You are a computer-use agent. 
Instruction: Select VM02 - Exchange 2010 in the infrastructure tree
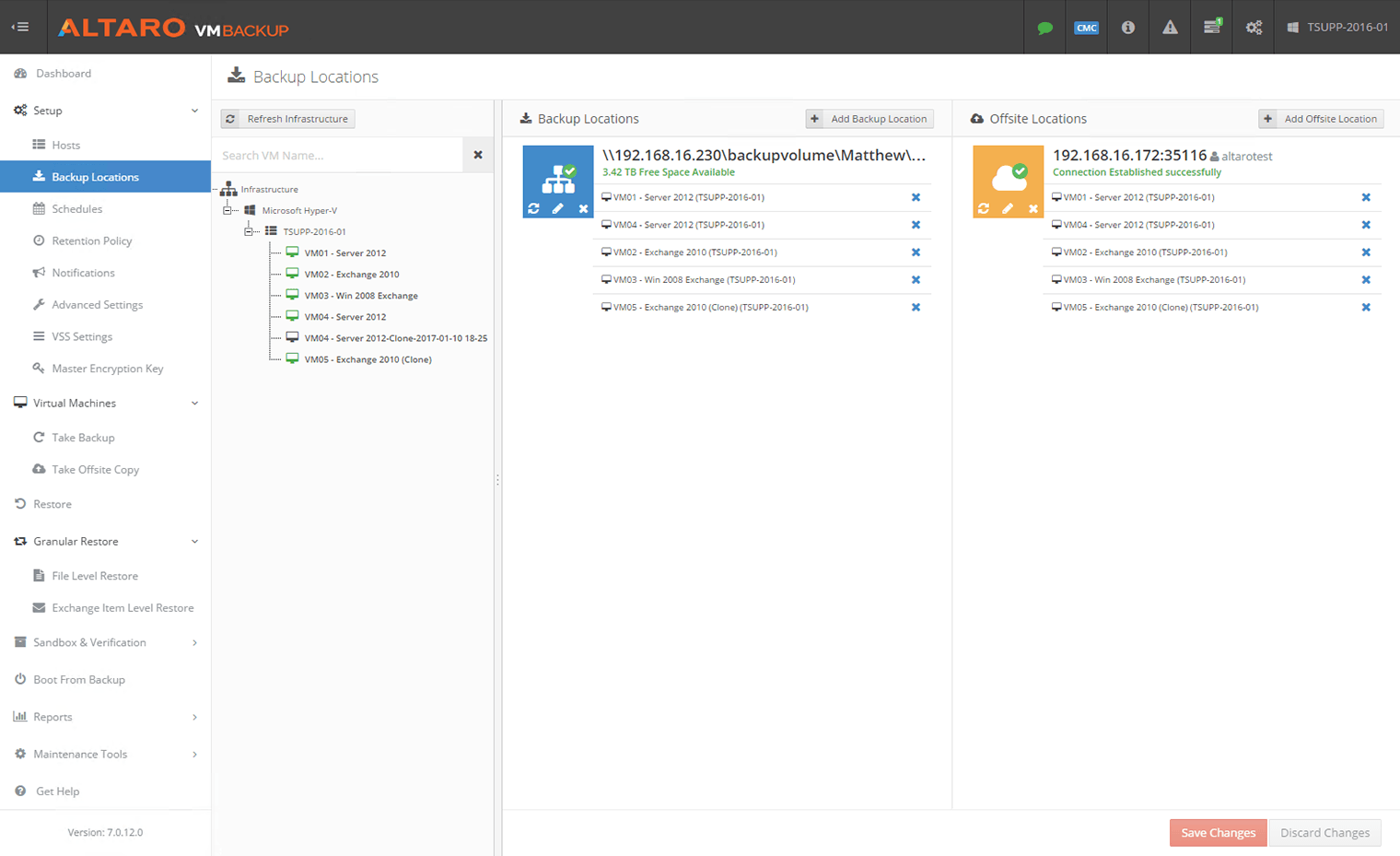(352, 274)
